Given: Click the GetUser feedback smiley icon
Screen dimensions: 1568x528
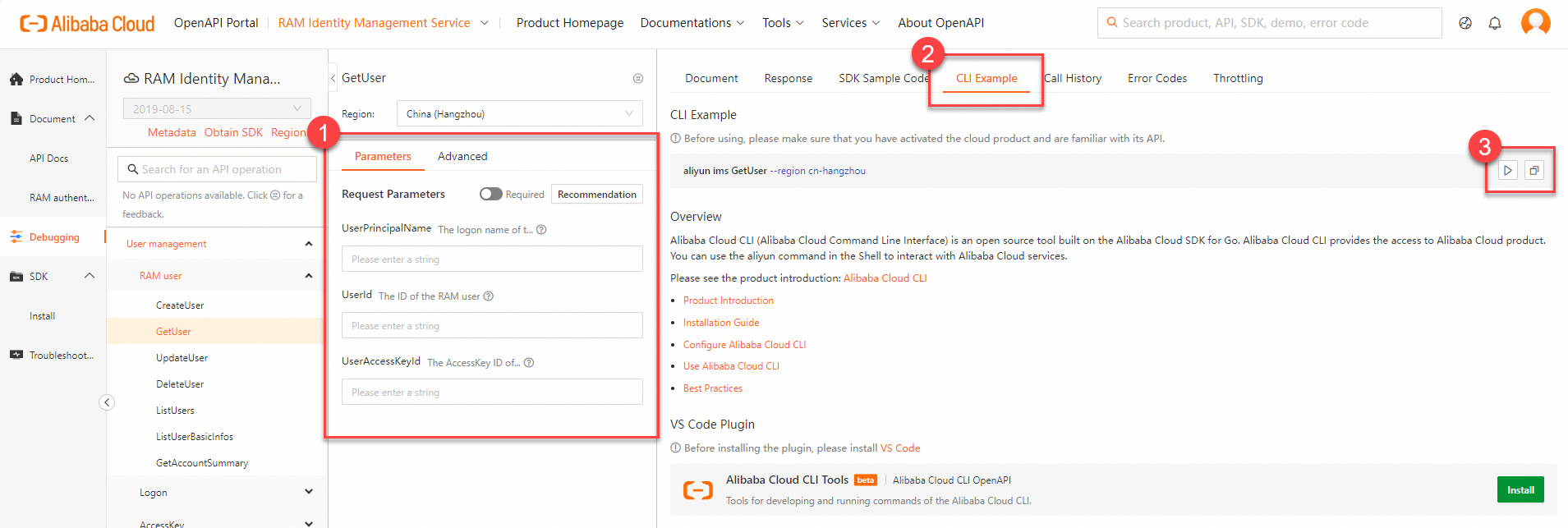Looking at the screenshot, I should coord(638,79).
